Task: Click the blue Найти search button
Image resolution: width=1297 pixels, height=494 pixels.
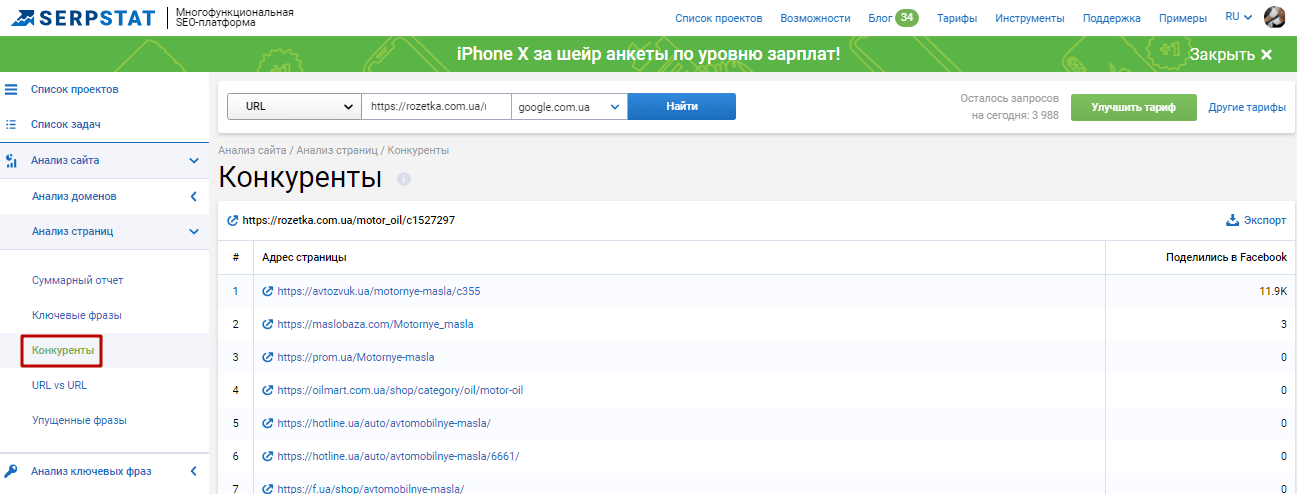Action: 682,106
